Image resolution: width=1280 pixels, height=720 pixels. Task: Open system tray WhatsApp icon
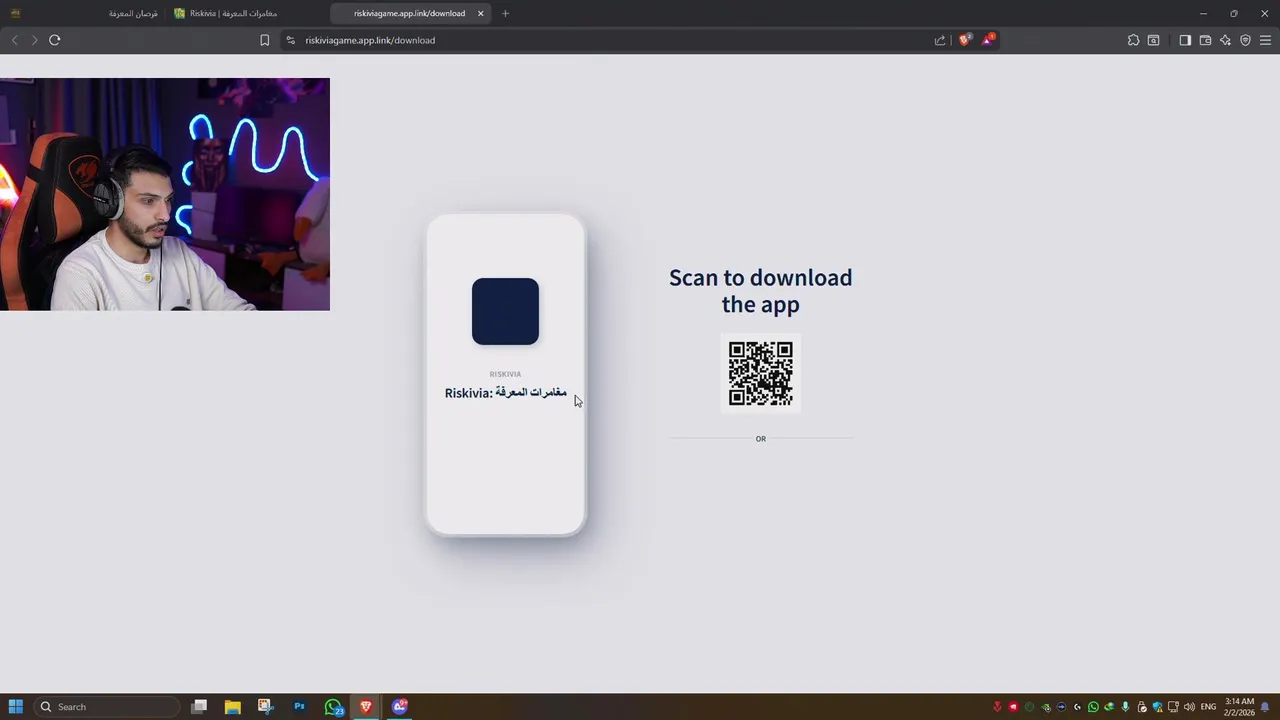tap(1093, 707)
